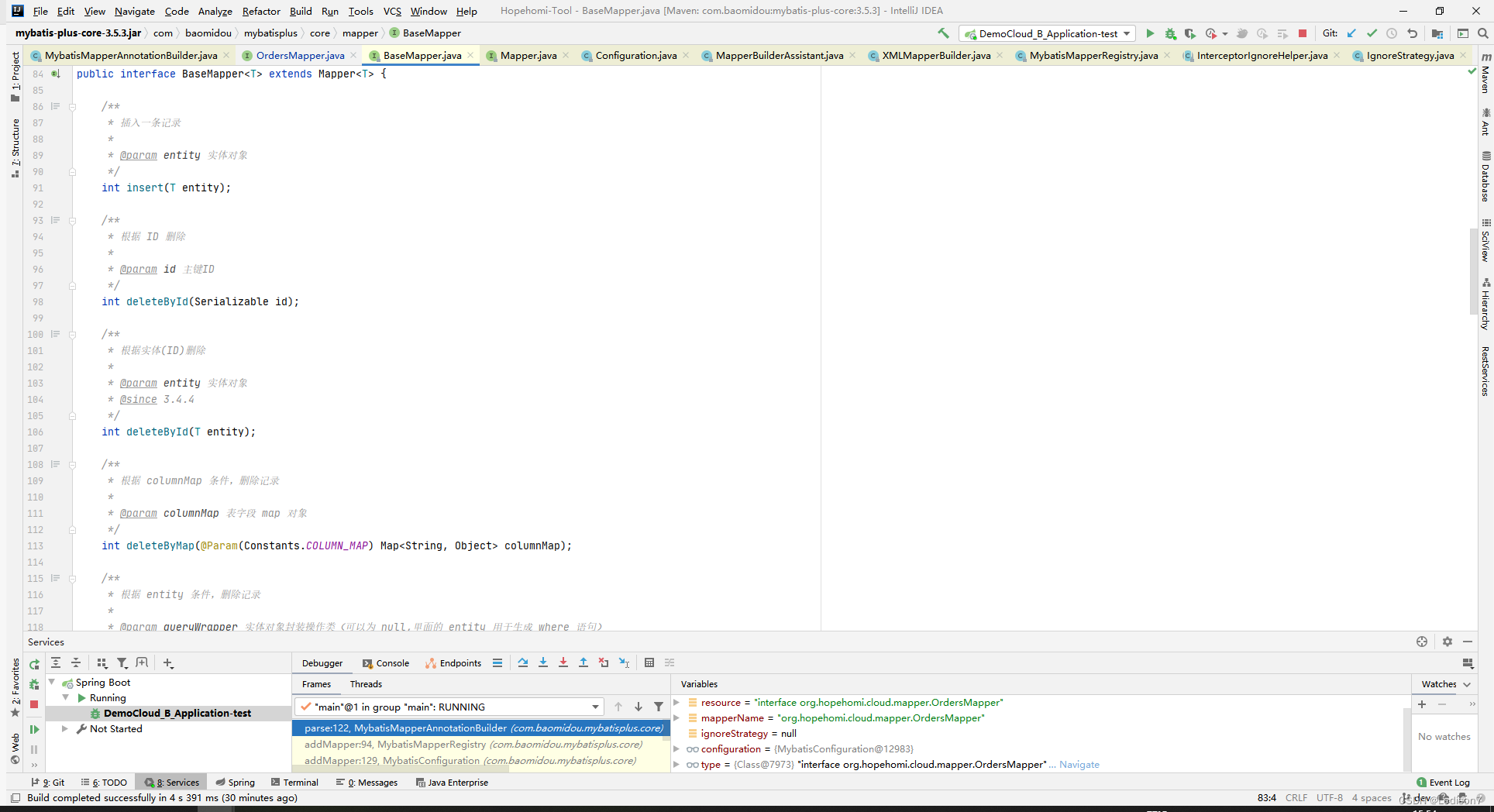The width and height of the screenshot is (1494, 812).
Task: Resume program with the green play-bar icon
Action: [34, 729]
